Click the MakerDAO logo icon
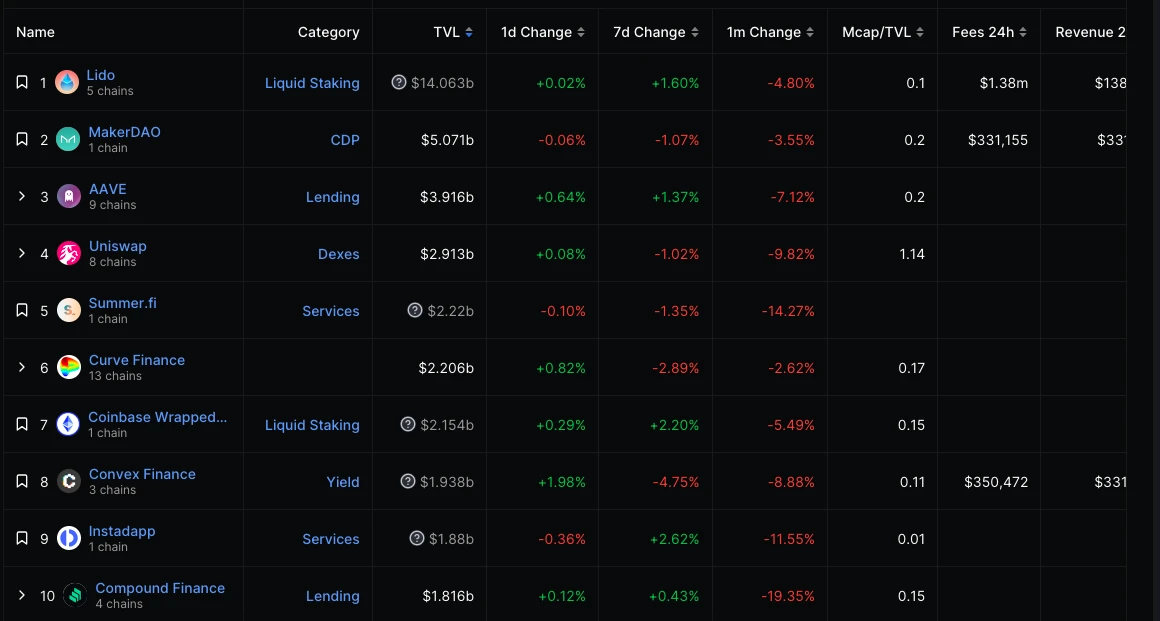Screen dimensions: 1160x621 pyautogui.click(x=68, y=139)
